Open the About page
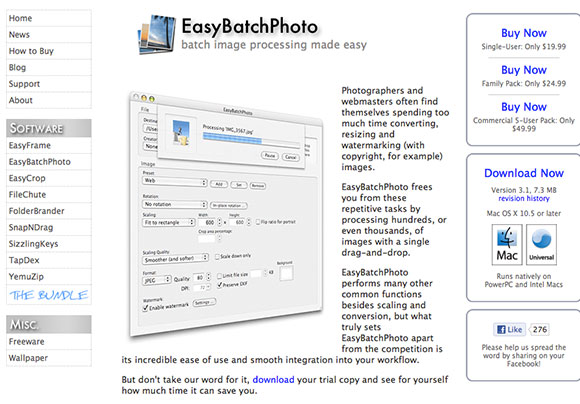The width and height of the screenshot is (580, 404). (48, 100)
